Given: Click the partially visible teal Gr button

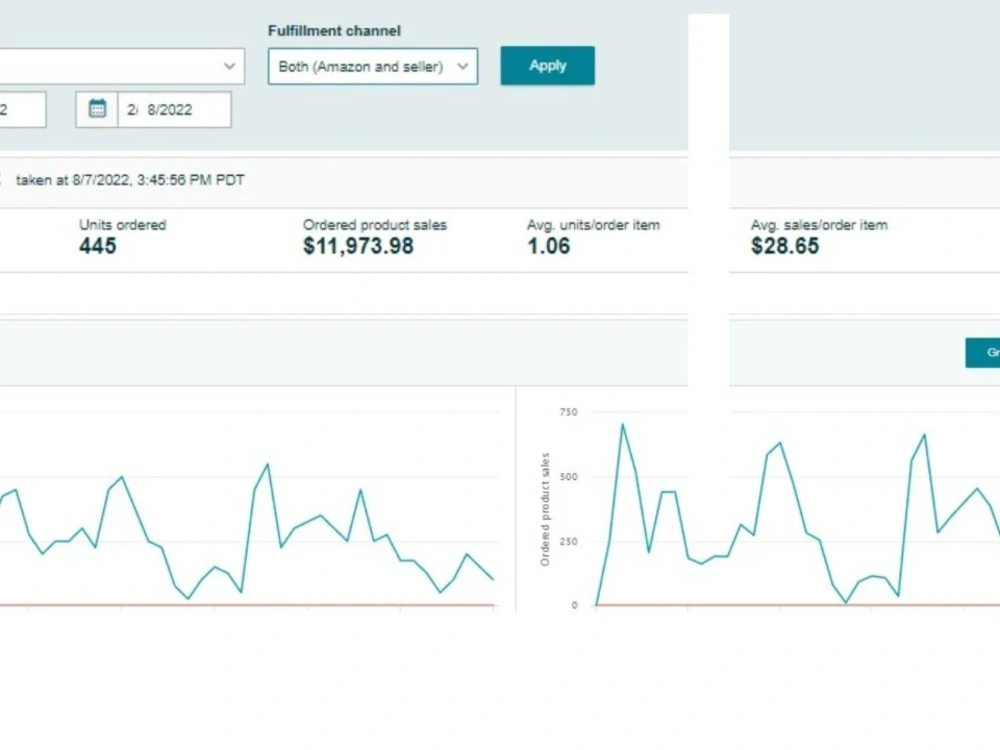Looking at the screenshot, I should click(983, 353).
